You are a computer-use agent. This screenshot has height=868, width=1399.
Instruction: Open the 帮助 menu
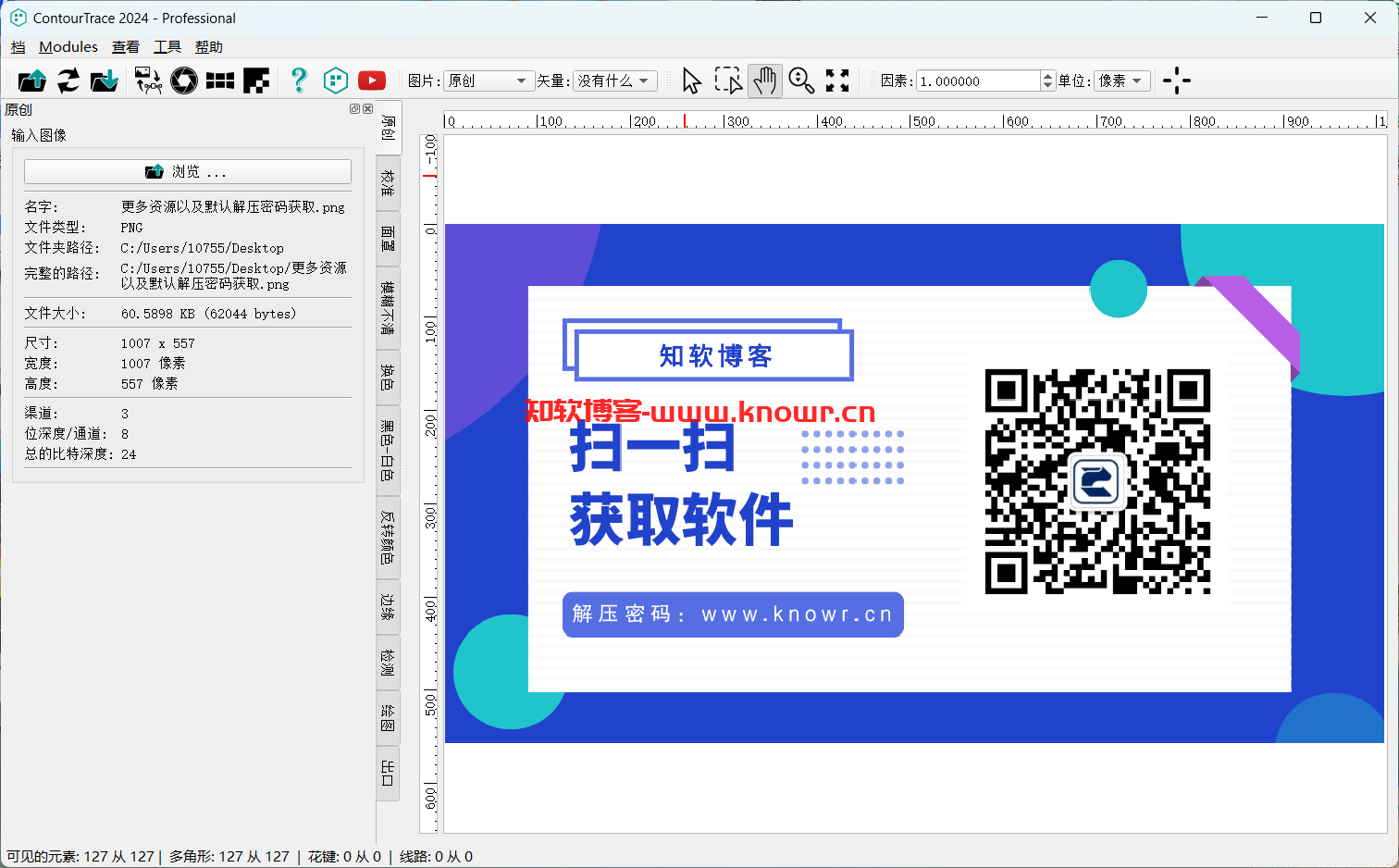pyautogui.click(x=209, y=47)
